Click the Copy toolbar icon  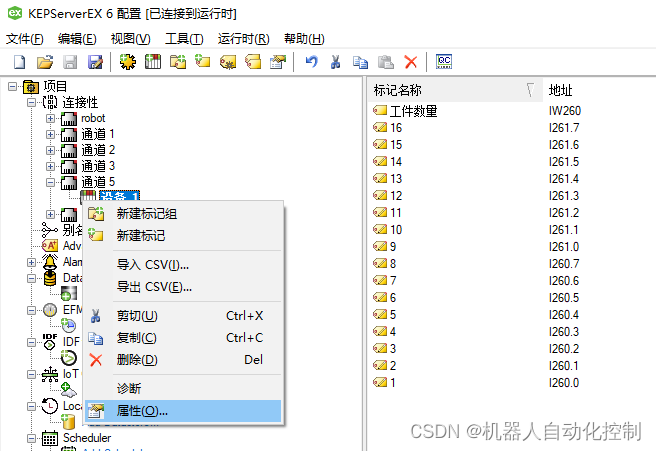(x=360, y=62)
